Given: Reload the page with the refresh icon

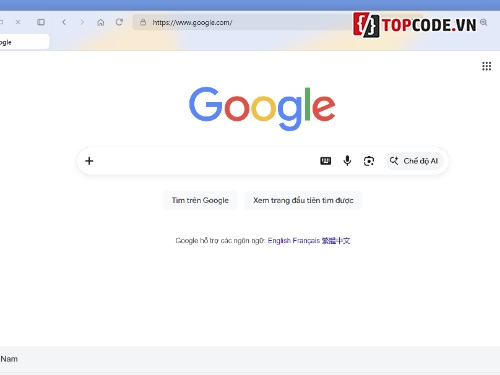Looking at the screenshot, I should (119, 22).
